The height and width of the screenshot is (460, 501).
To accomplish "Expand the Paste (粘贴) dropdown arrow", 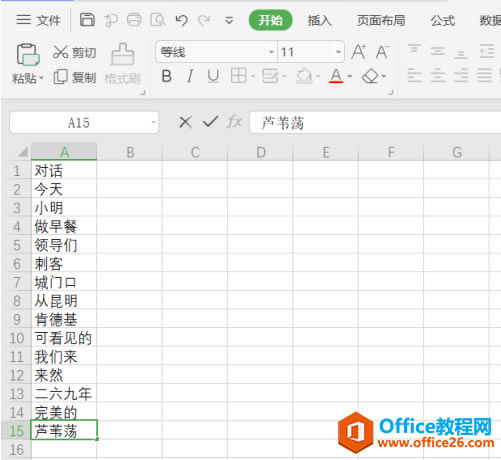I will pyautogui.click(x=41, y=78).
